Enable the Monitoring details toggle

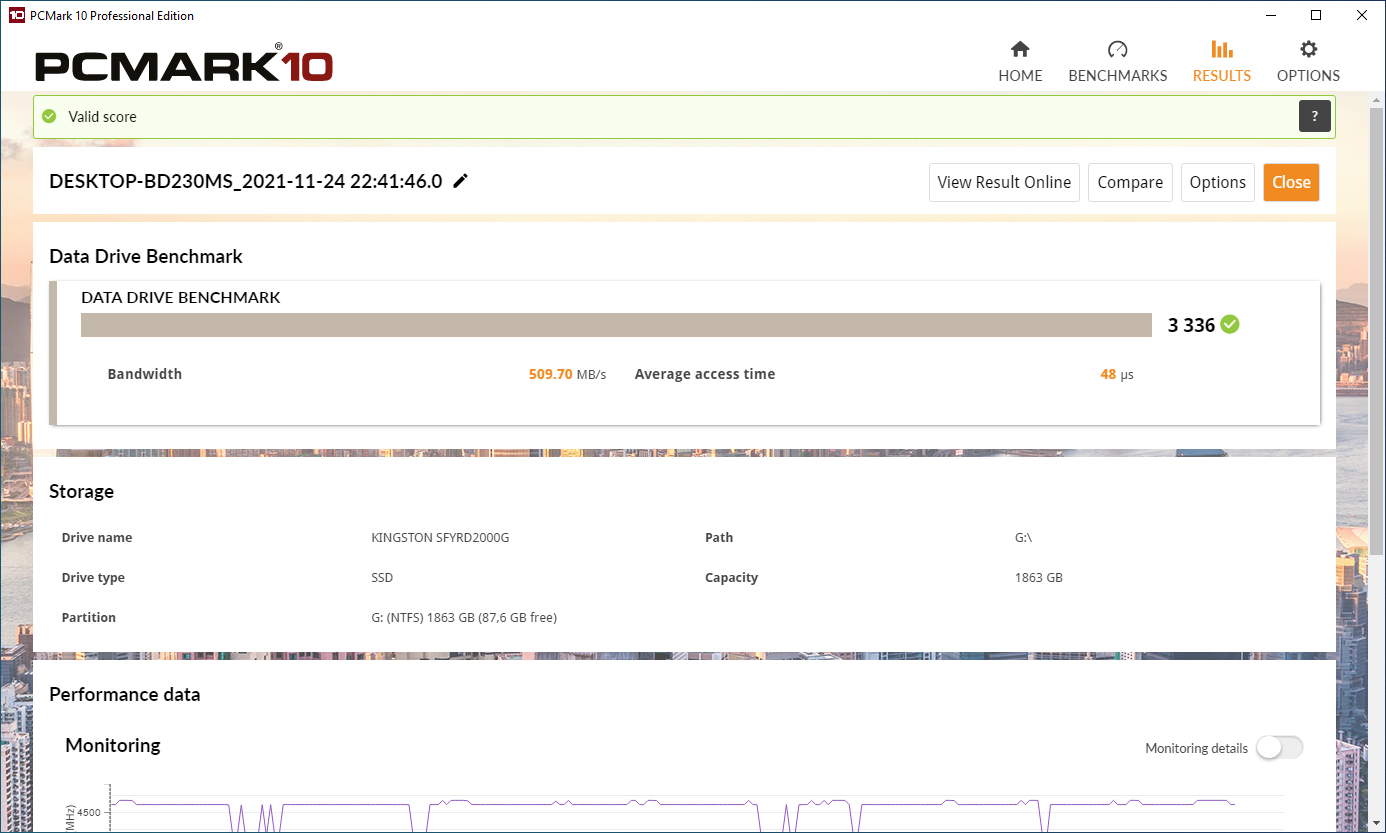click(x=1280, y=747)
